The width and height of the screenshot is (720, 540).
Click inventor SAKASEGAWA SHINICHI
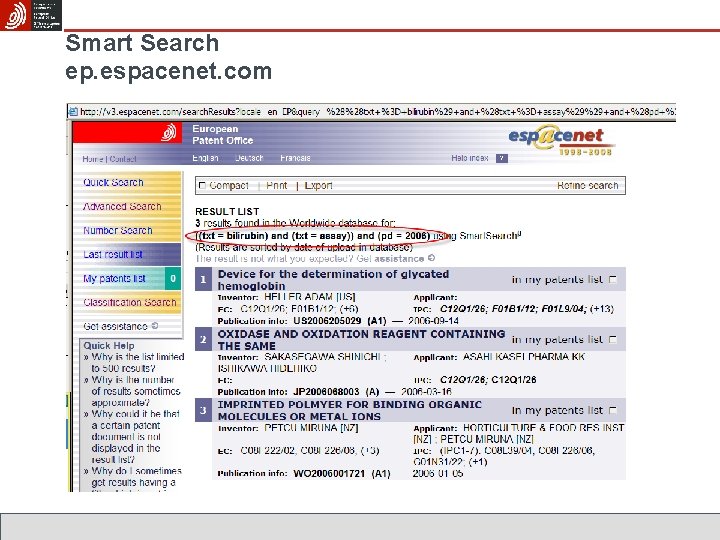coord(323,357)
